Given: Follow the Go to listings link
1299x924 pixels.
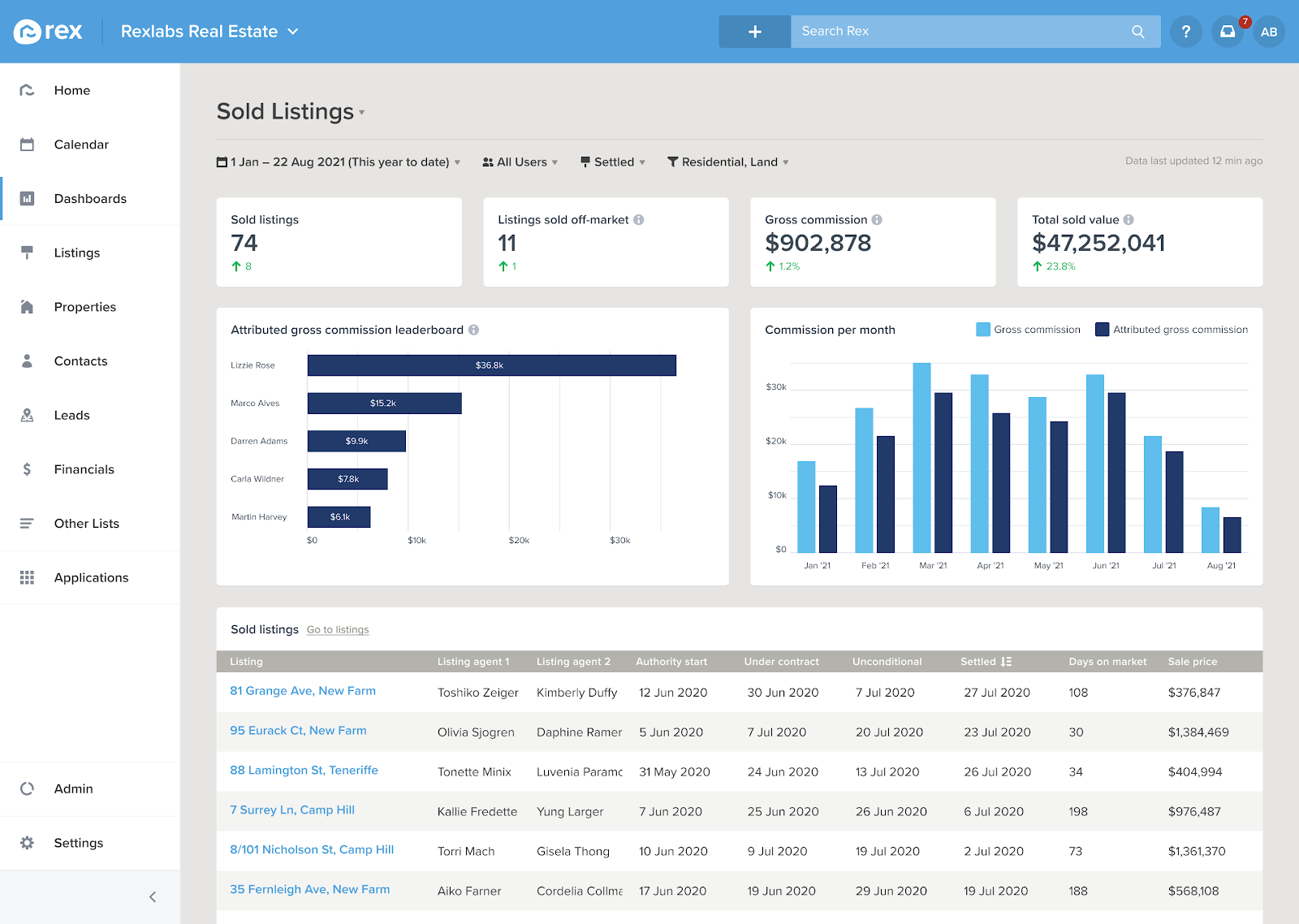Looking at the screenshot, I should 338,630.
